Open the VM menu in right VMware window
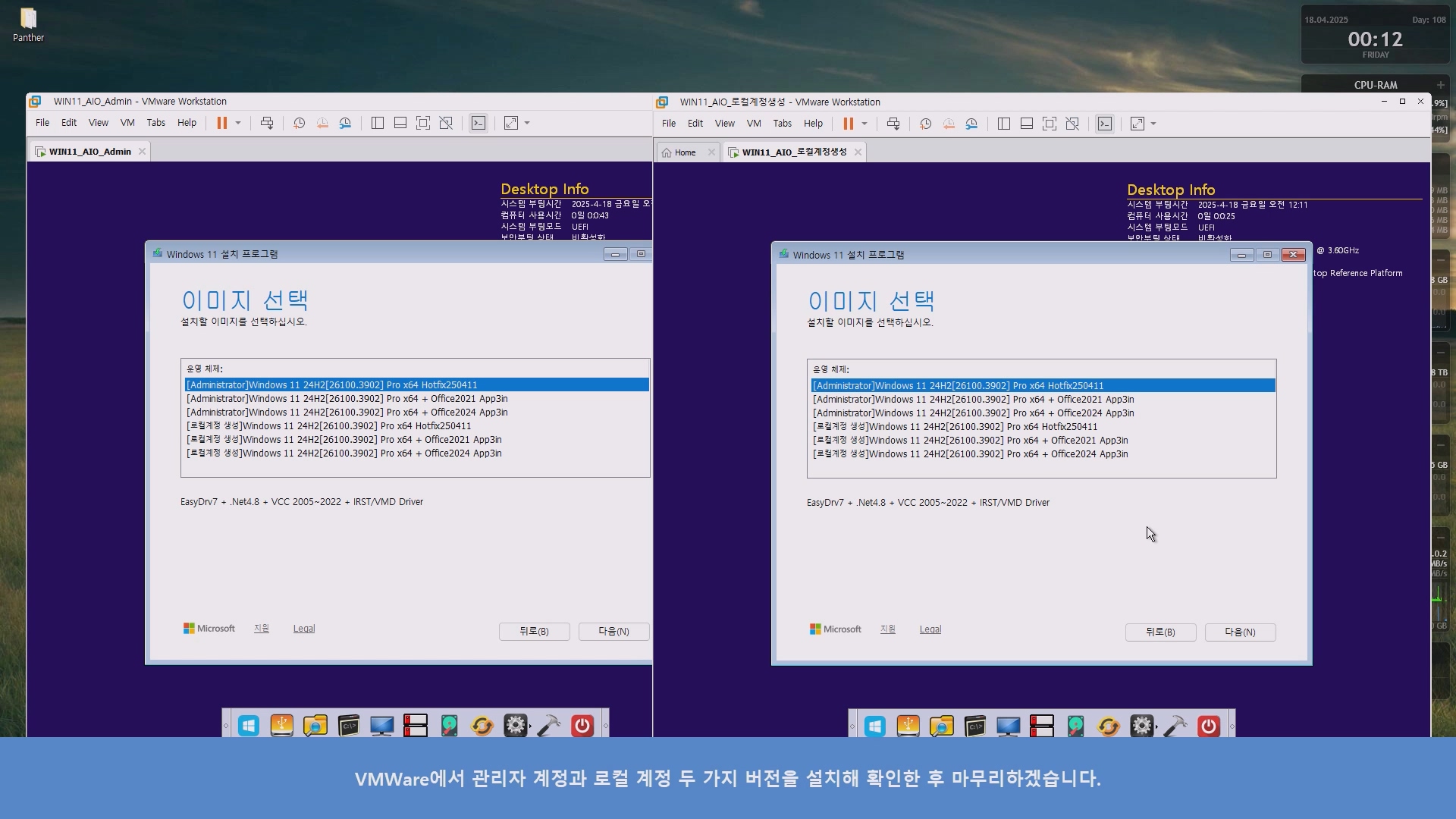The image size is (1456, 819). 753,124
